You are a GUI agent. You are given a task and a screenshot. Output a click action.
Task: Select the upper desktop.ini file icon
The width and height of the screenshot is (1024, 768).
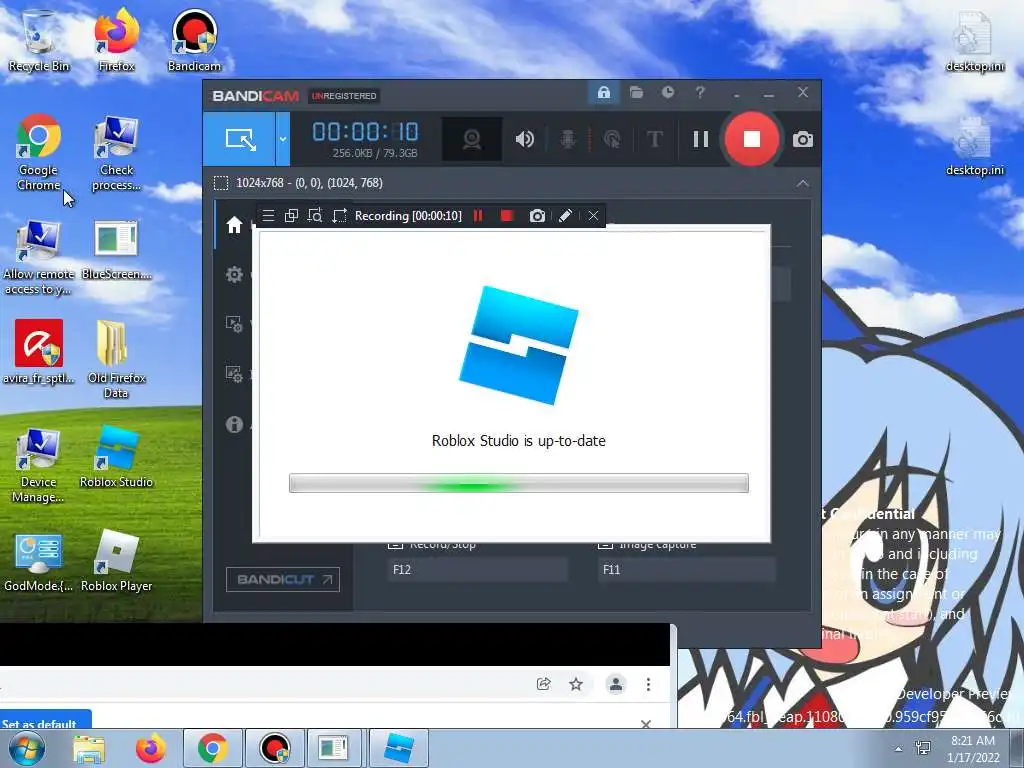click(974, 40)
